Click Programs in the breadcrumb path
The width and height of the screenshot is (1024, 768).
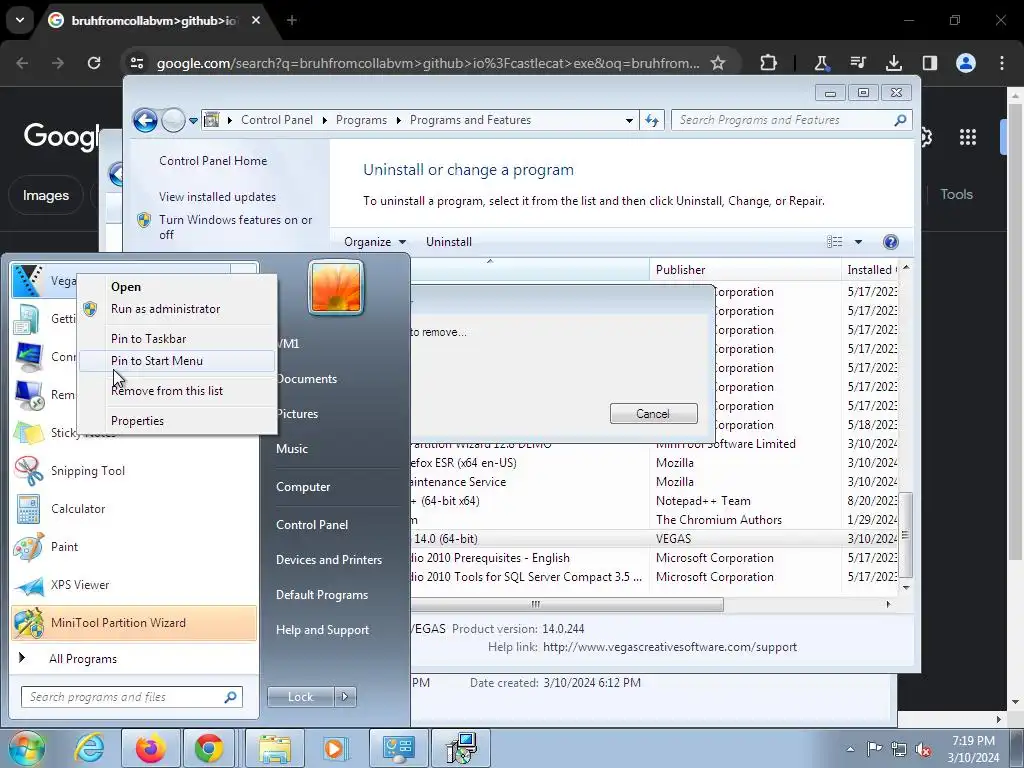[361, 120]
